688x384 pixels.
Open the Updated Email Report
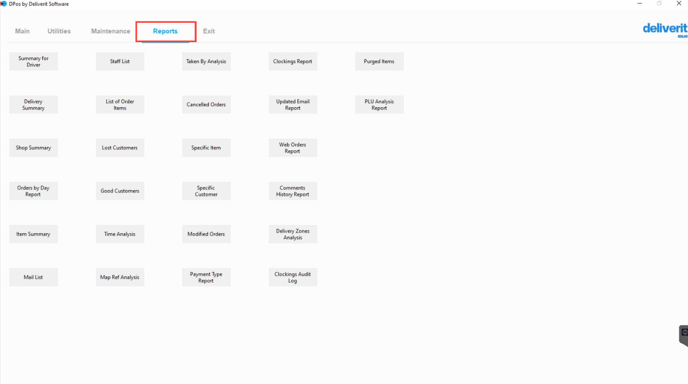(293, 104)
